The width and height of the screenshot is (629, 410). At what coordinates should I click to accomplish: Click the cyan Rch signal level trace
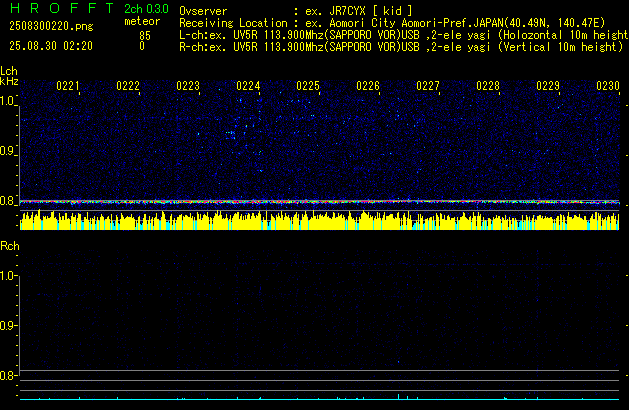pos(319,398)
